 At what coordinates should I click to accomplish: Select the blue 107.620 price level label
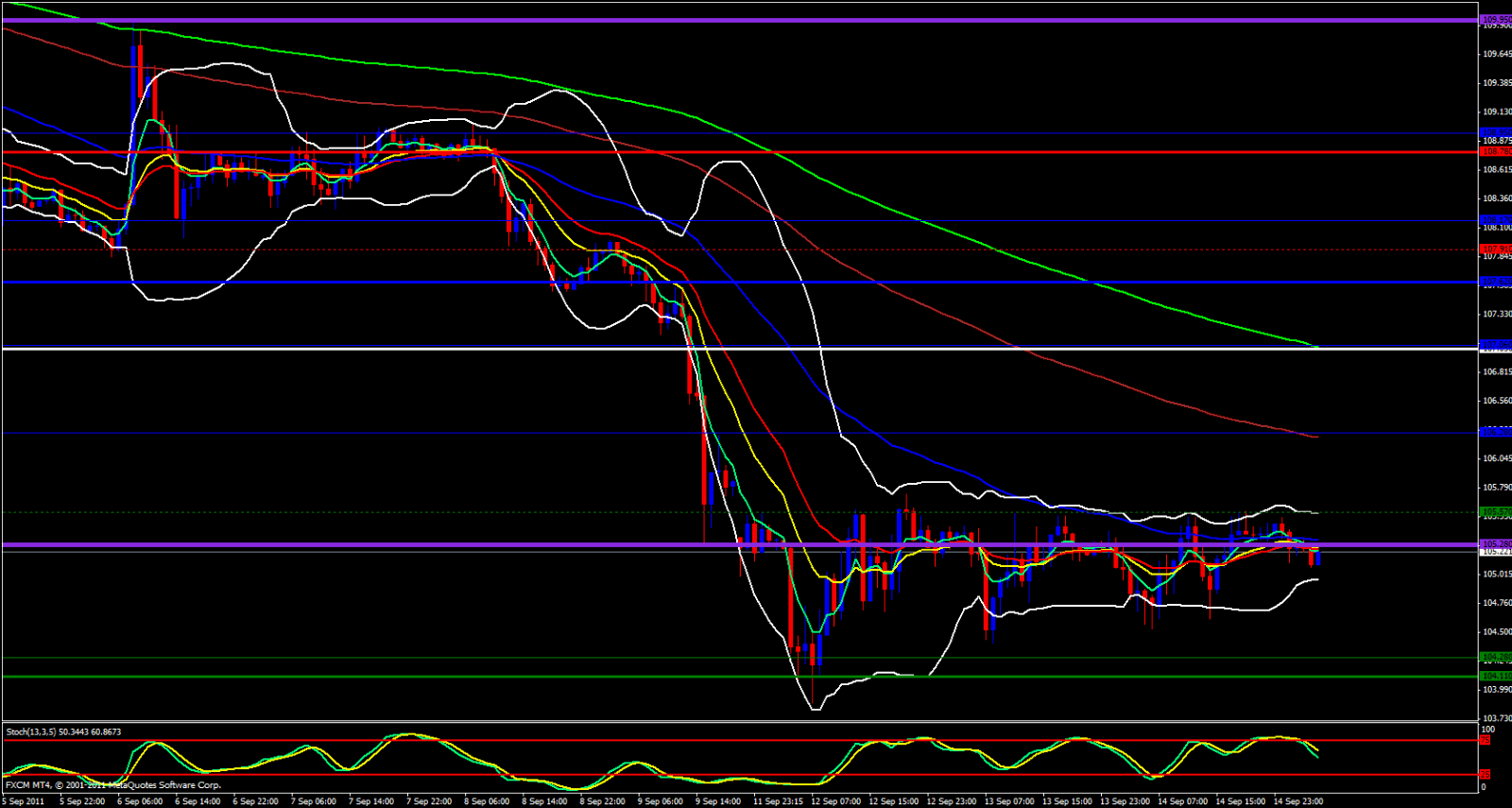point(1495,282)
